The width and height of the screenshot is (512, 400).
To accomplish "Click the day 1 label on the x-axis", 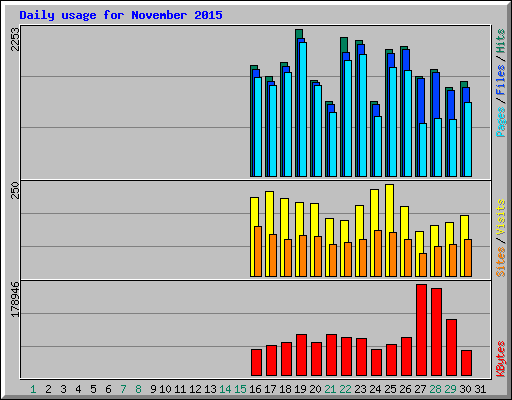I will pyautogui.click(x=33, y=389).
